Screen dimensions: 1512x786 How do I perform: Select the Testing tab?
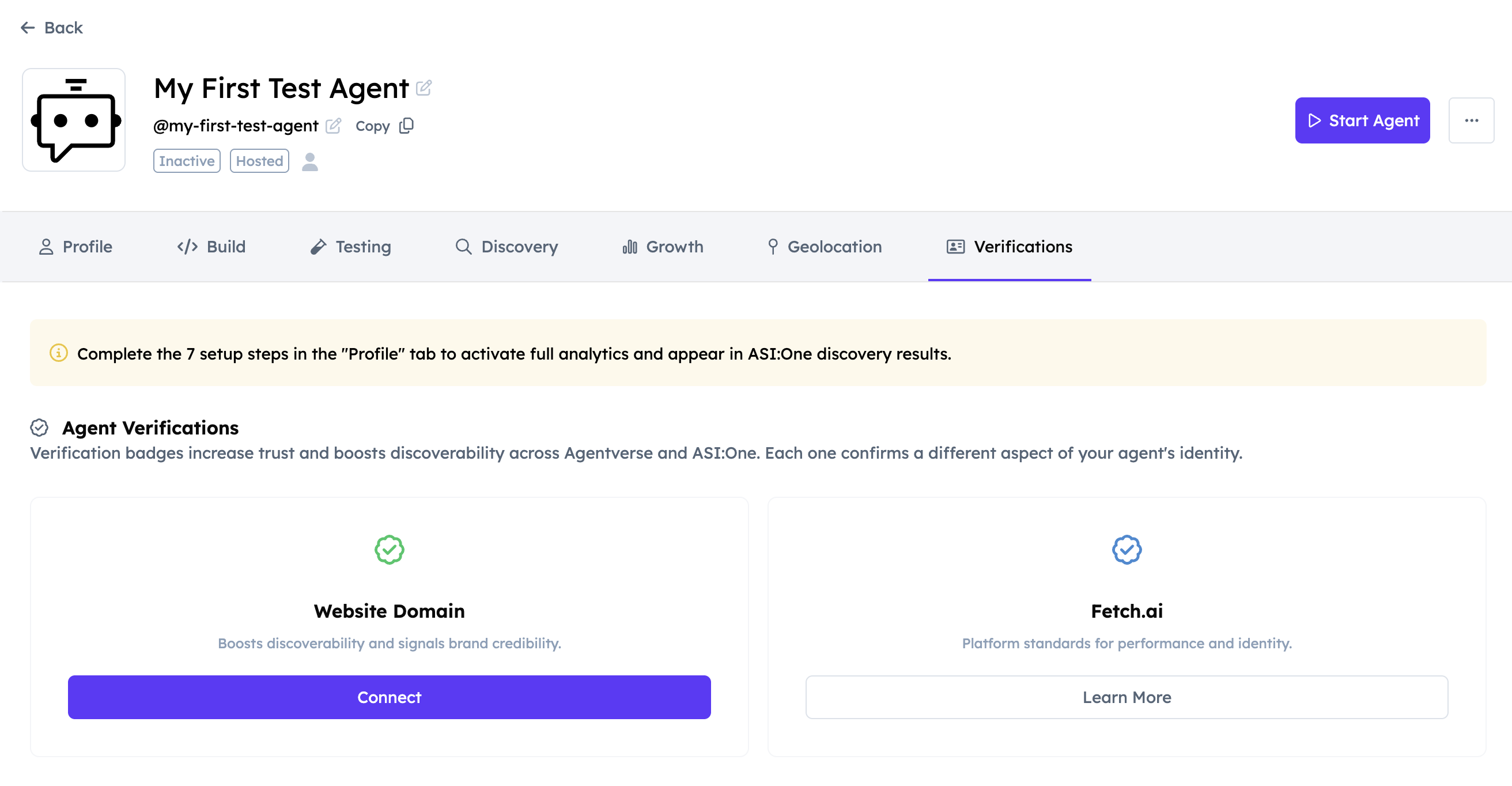(351, 247)
